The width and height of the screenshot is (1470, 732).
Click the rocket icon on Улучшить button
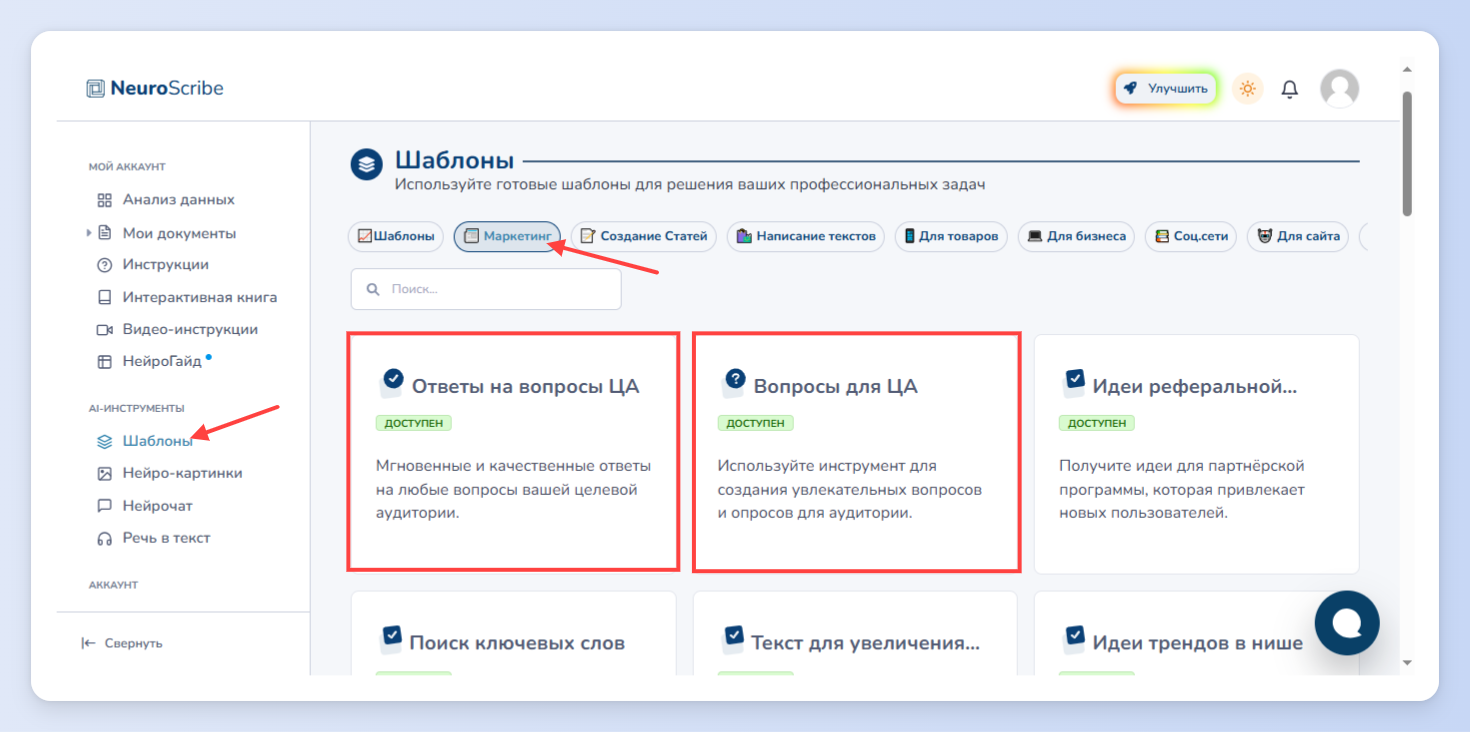[1130, 88]
